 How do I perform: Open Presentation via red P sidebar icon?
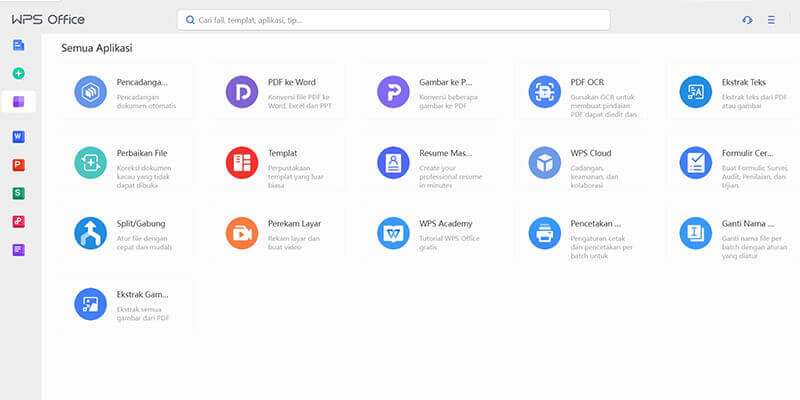[x=18, y=165]
